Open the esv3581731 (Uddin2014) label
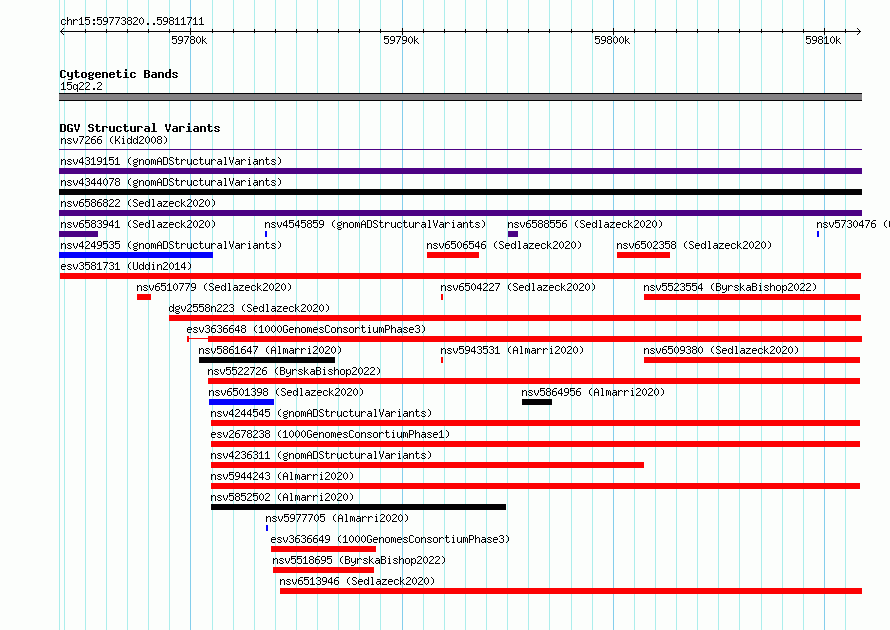Screen dimensions: 890x630 126,266
